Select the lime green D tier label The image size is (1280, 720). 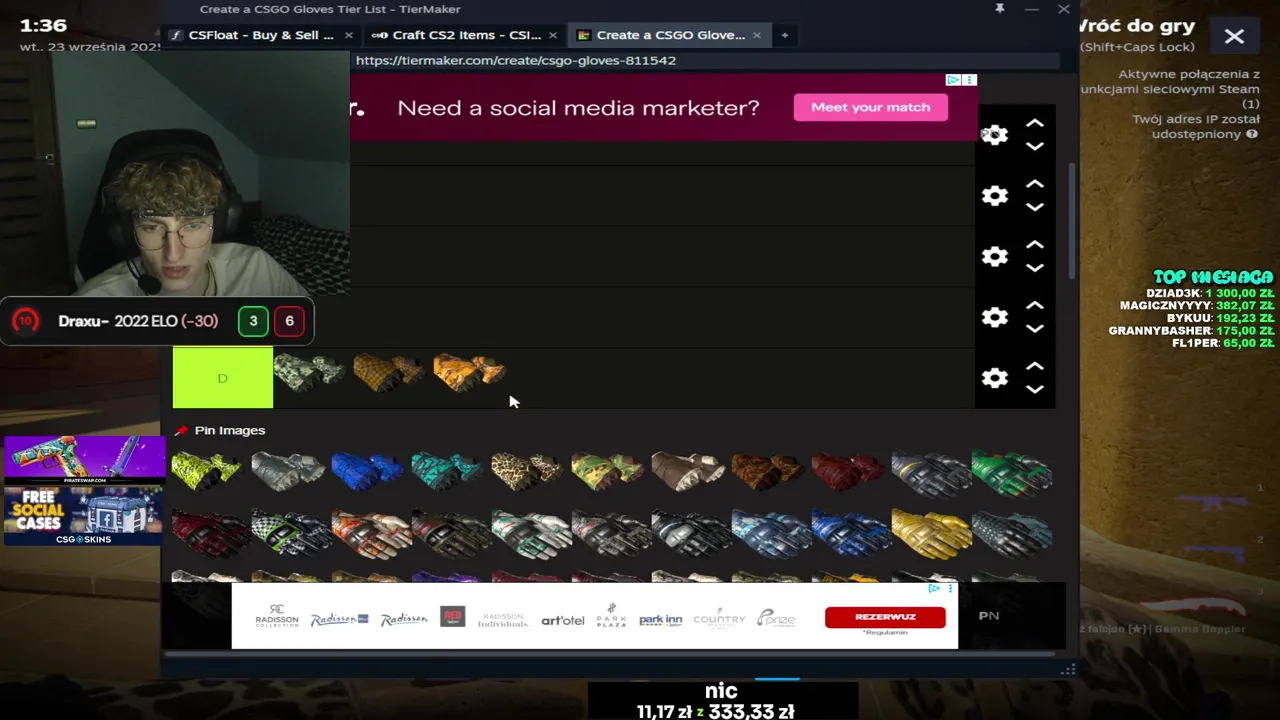[222, 377]
